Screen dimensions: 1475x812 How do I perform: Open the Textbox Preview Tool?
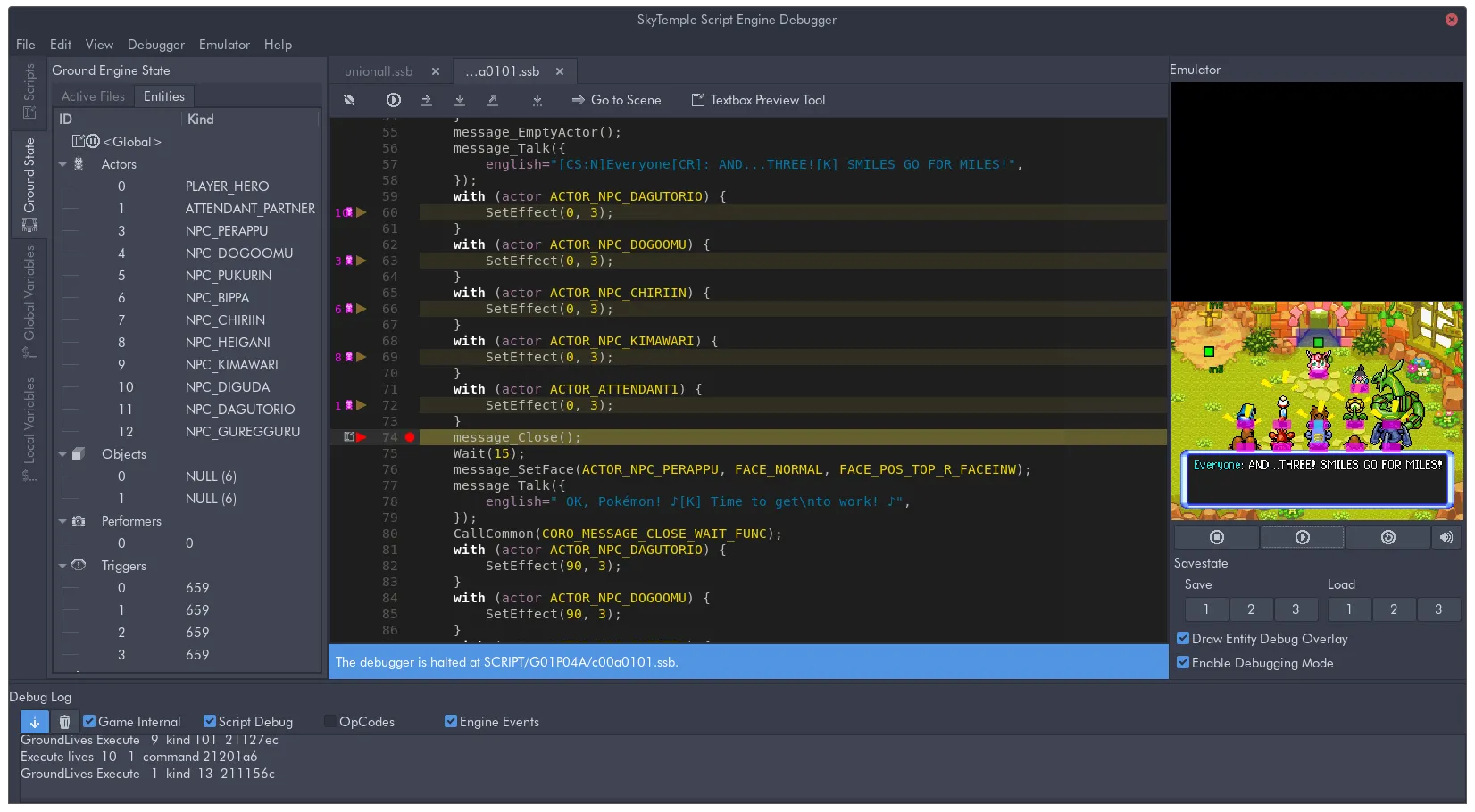click(758, 100)
